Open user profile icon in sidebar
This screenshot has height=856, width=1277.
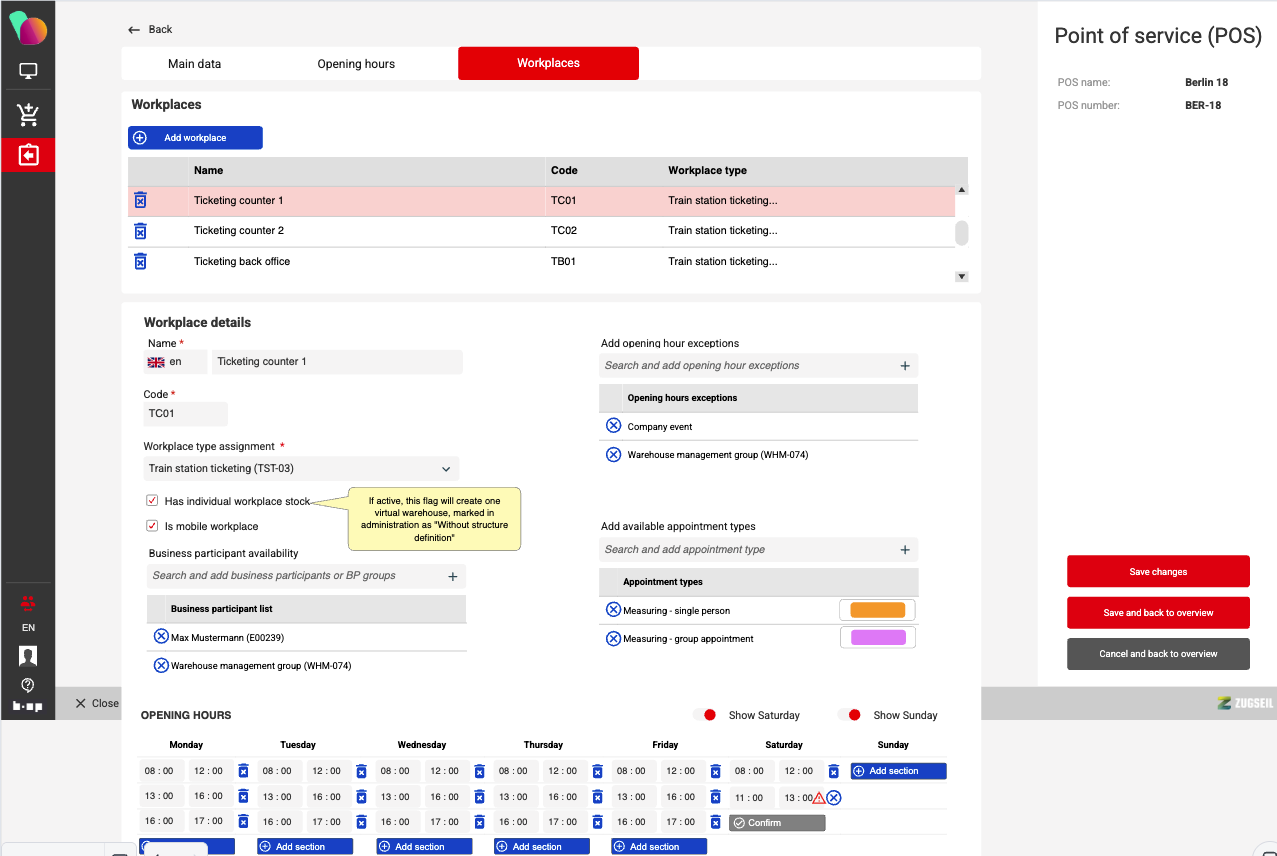28,656
